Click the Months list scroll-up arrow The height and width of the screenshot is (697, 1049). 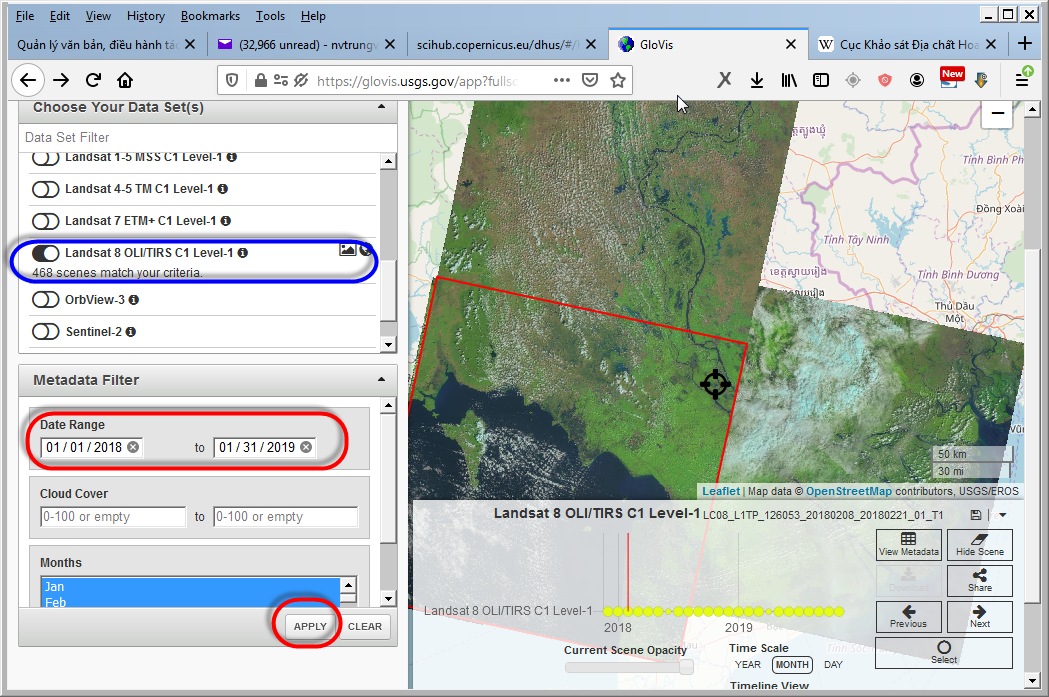pyautogui.click(x=349, y=585)
